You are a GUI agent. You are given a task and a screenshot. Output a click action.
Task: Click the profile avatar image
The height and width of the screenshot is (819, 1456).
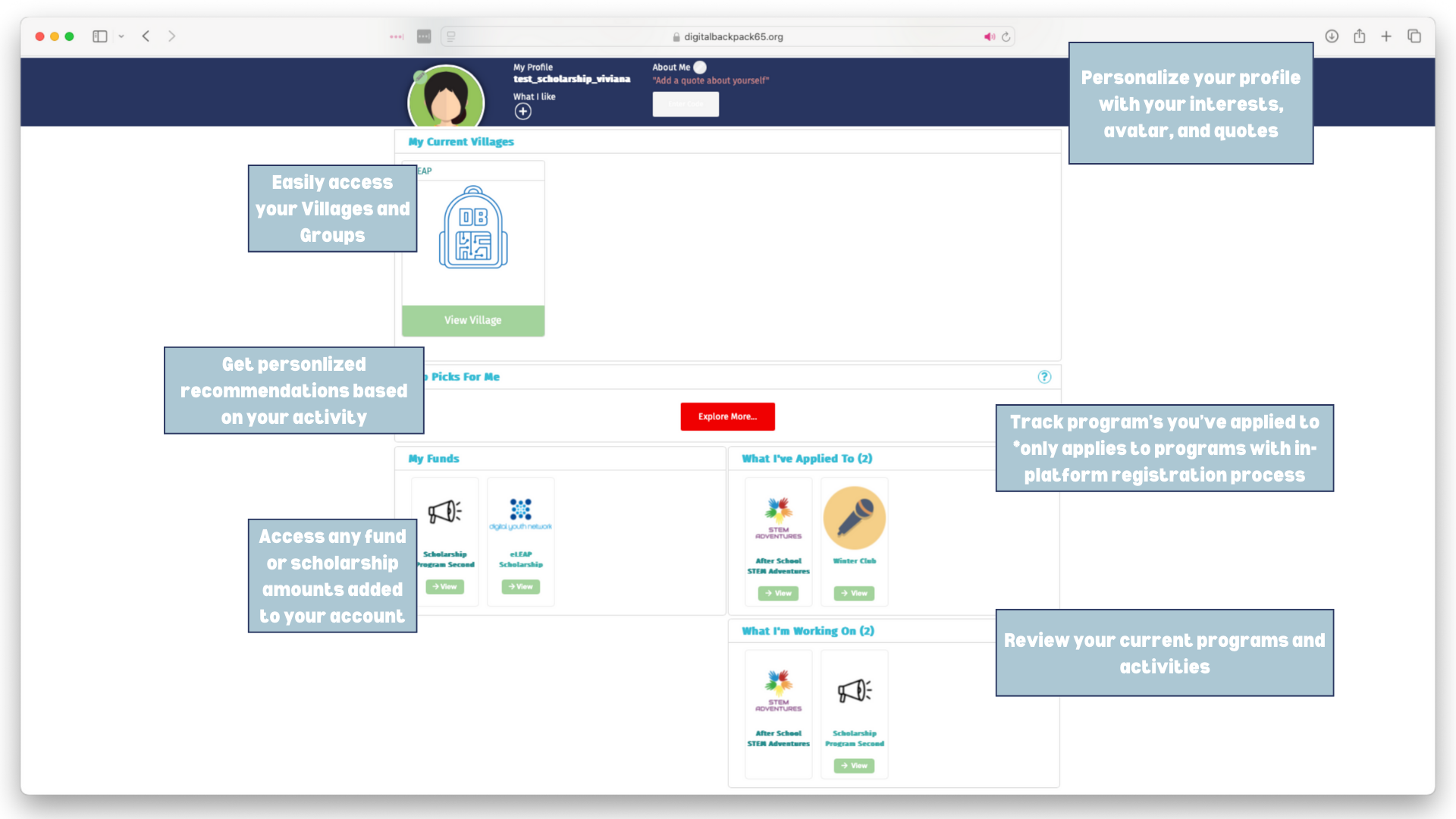point(446,97)
